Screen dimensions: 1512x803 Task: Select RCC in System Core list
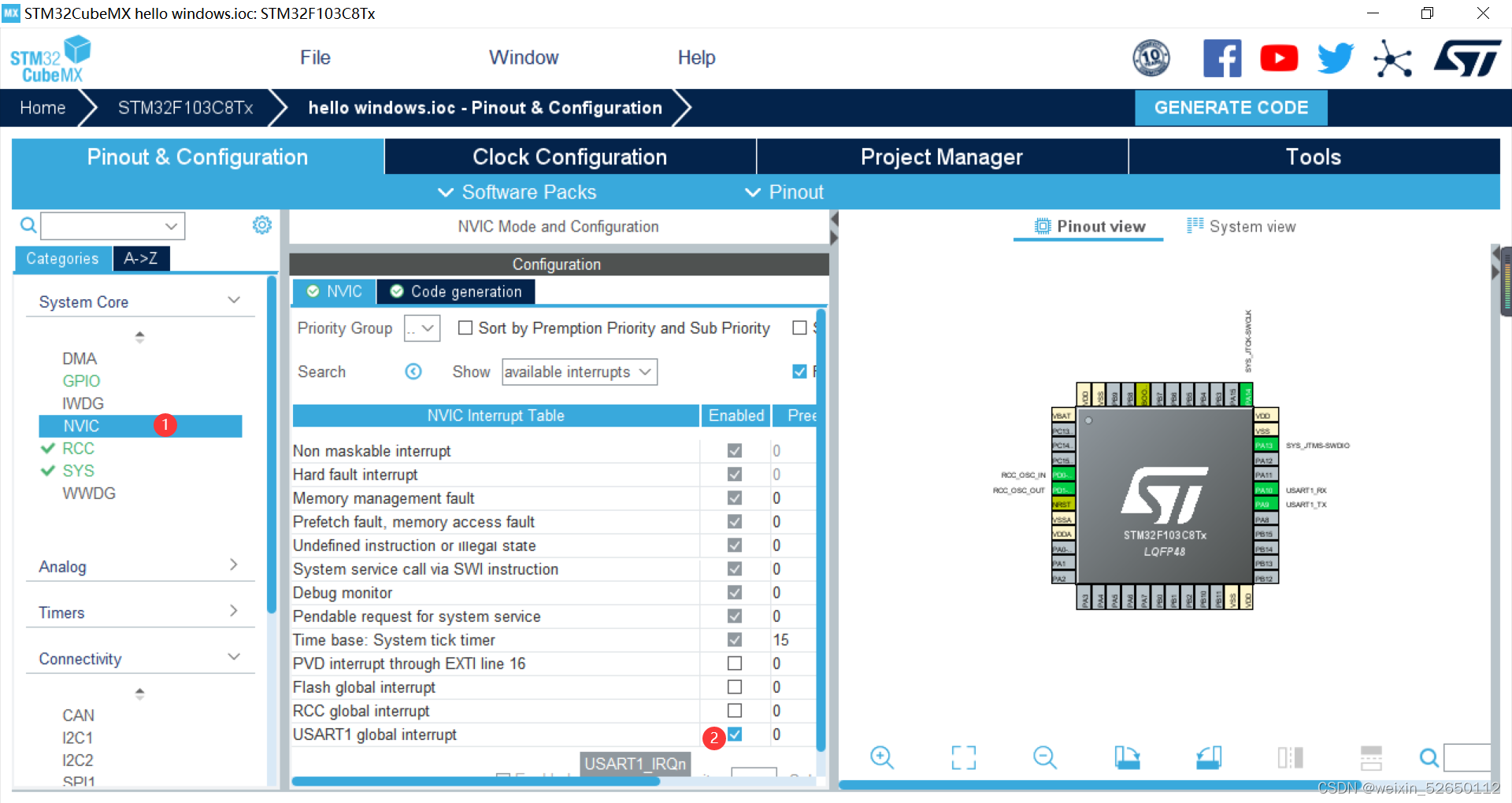[x=78, y=449]
